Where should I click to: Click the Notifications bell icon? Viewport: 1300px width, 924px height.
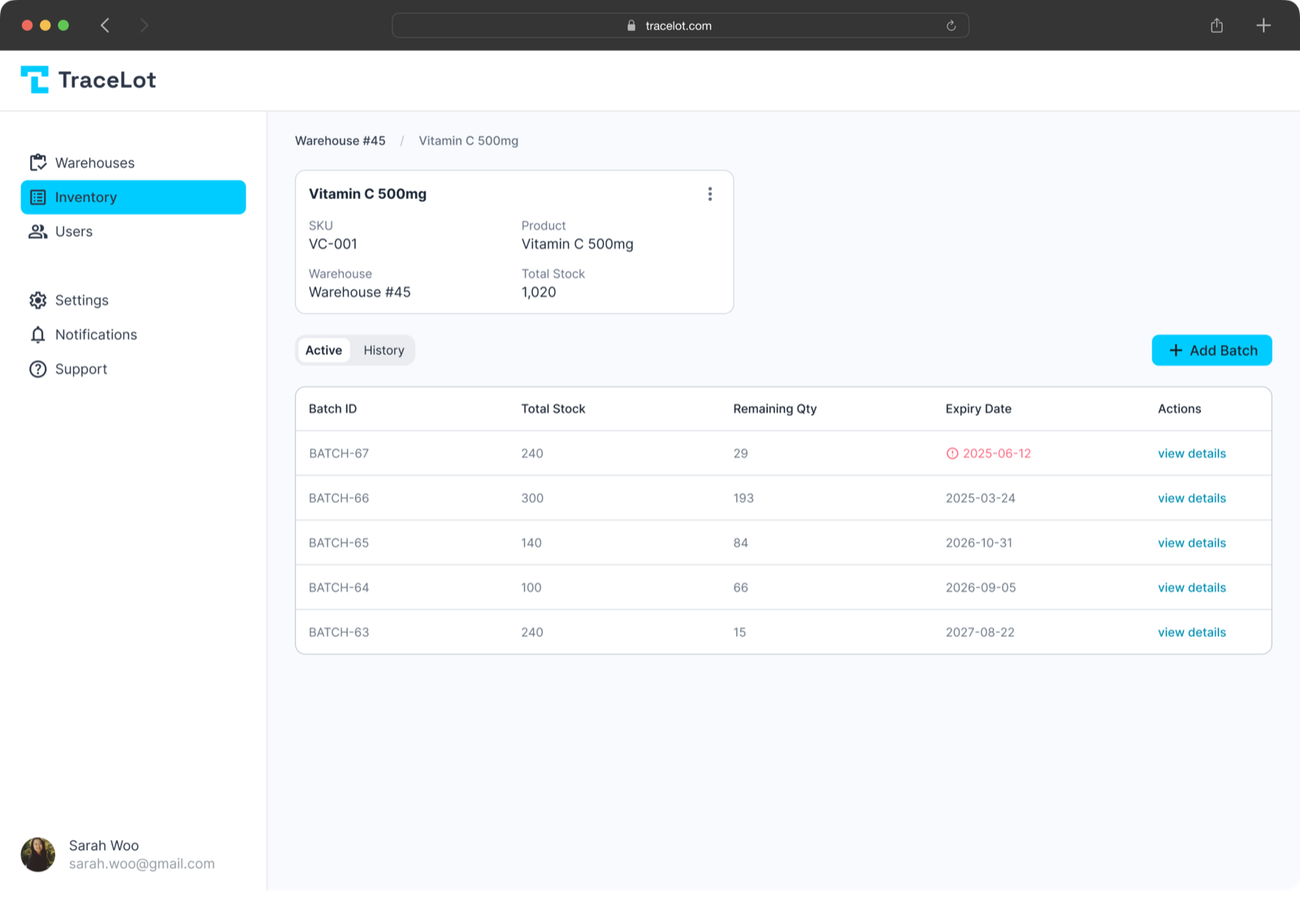point(38,334)
